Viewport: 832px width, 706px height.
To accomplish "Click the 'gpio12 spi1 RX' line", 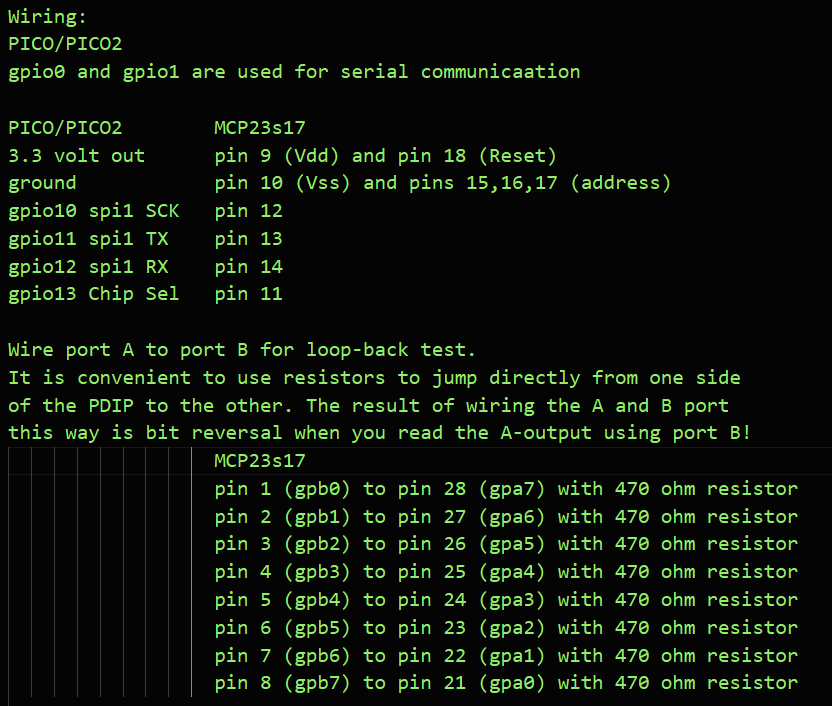I will (x=88, y=266).
